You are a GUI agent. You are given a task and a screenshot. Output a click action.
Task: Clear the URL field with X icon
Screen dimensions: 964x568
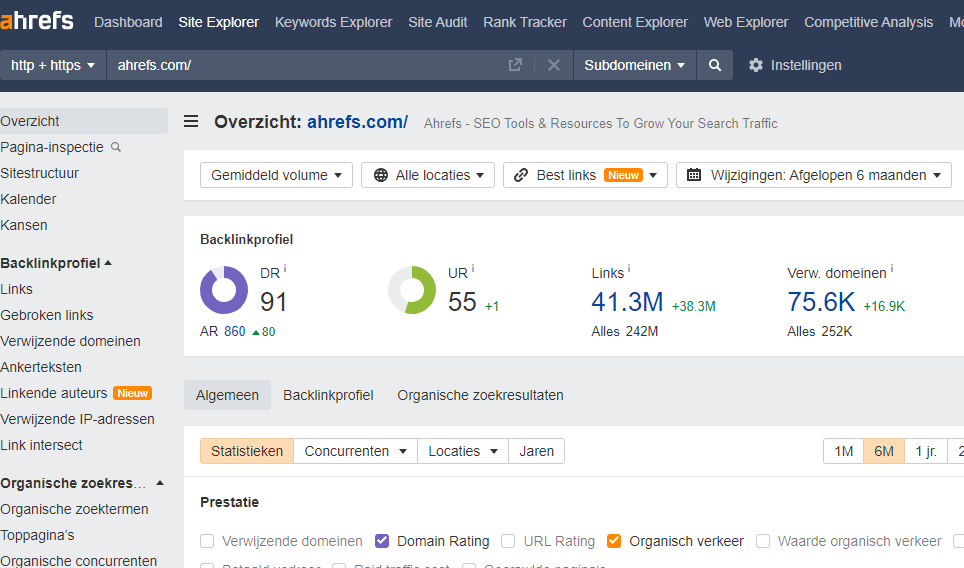[x=554, y=65]
